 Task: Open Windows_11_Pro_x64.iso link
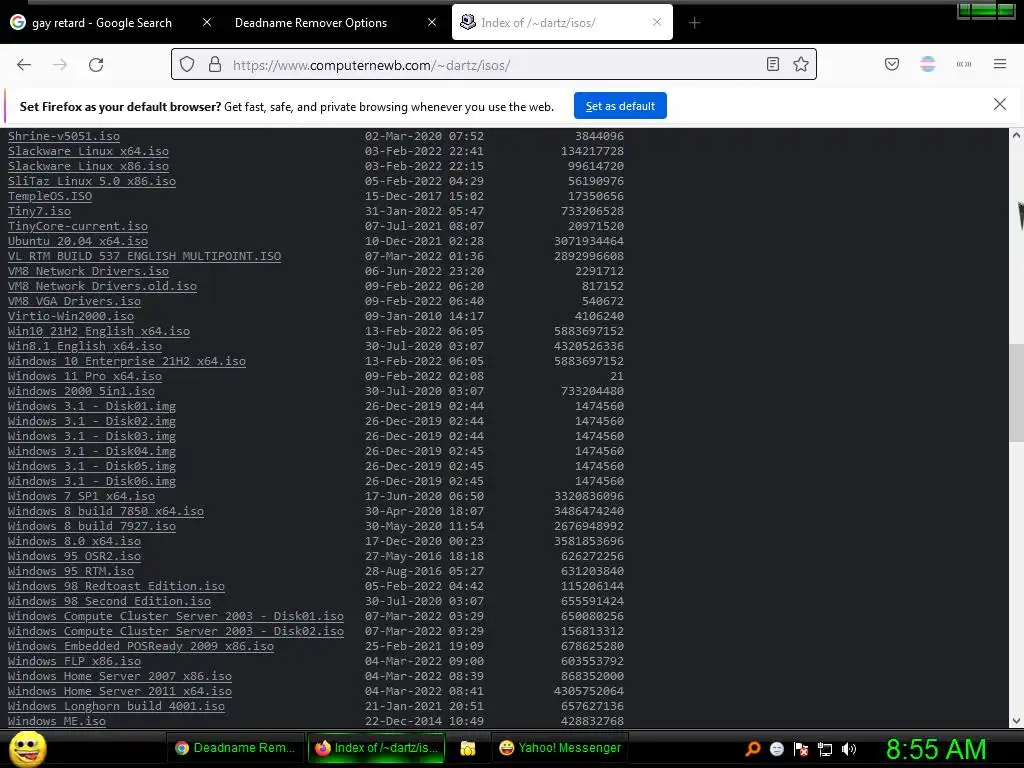[x=85, y=376]
